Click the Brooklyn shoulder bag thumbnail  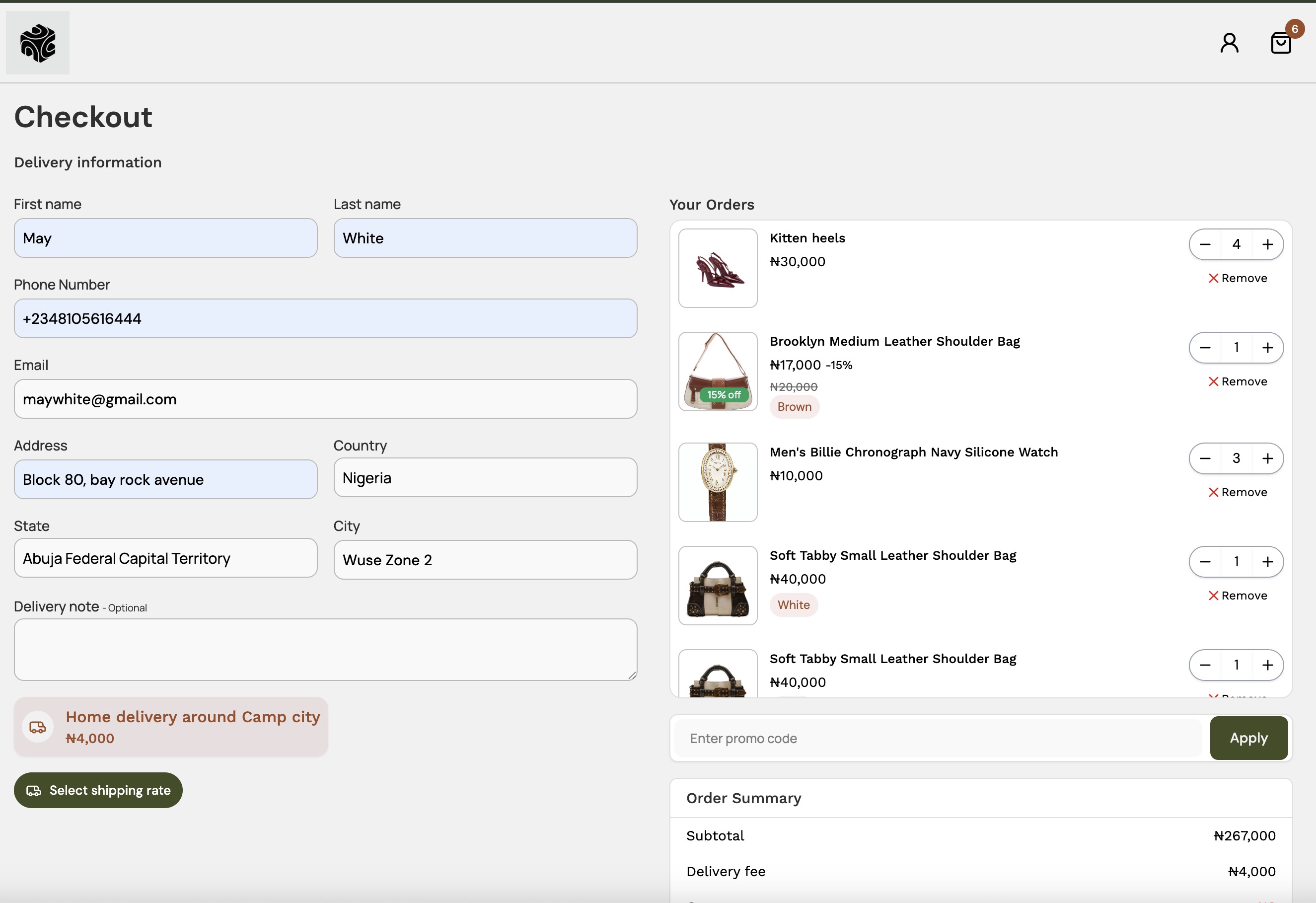(x=718, y=371)
